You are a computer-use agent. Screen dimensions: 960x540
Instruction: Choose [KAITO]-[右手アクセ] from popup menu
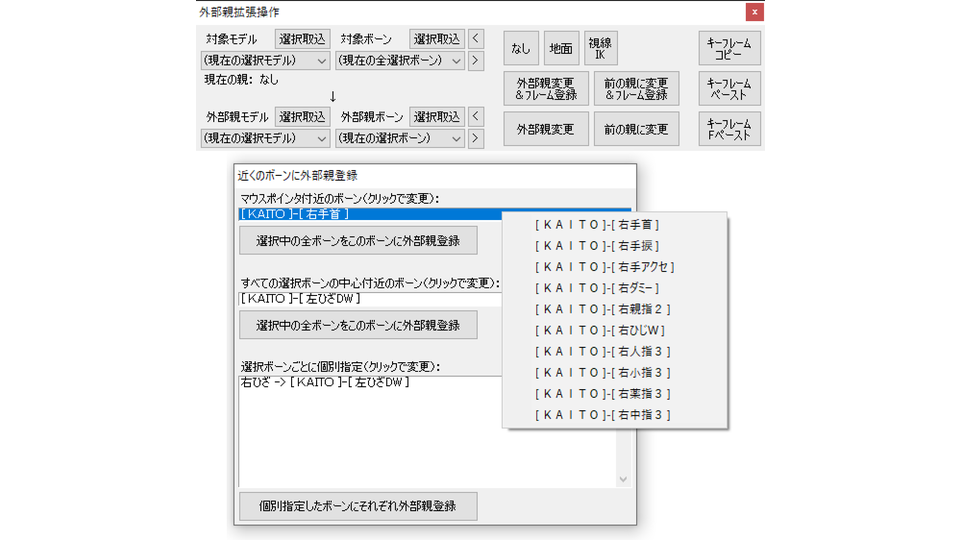point(615,267)
